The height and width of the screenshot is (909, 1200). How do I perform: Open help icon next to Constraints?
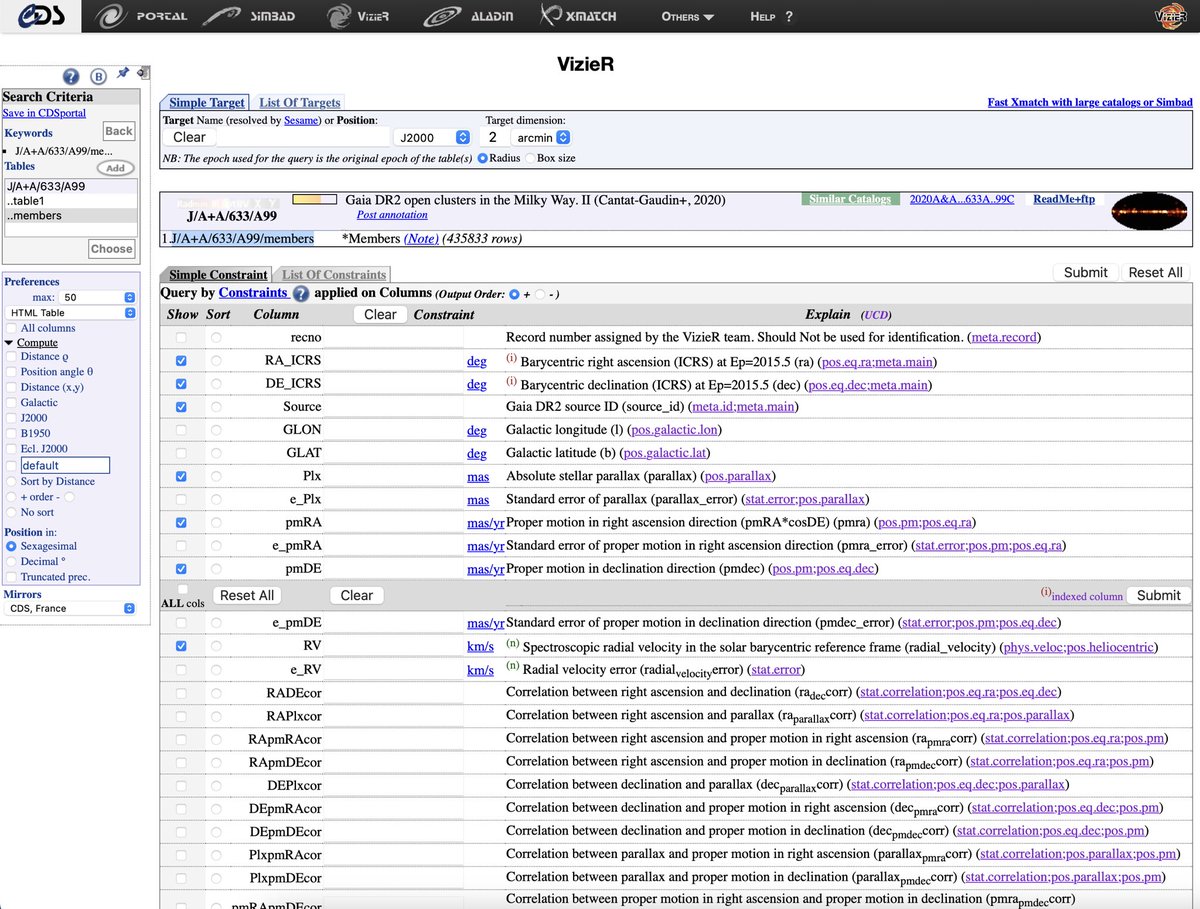(300, 293)
